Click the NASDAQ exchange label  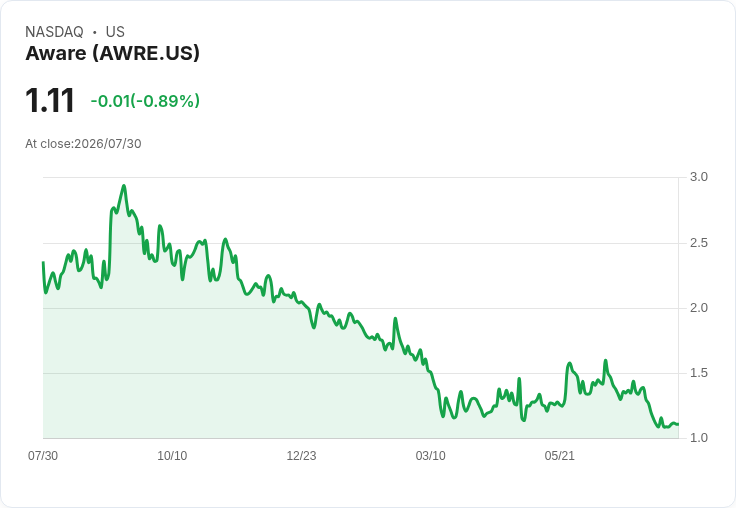[54, 32]
